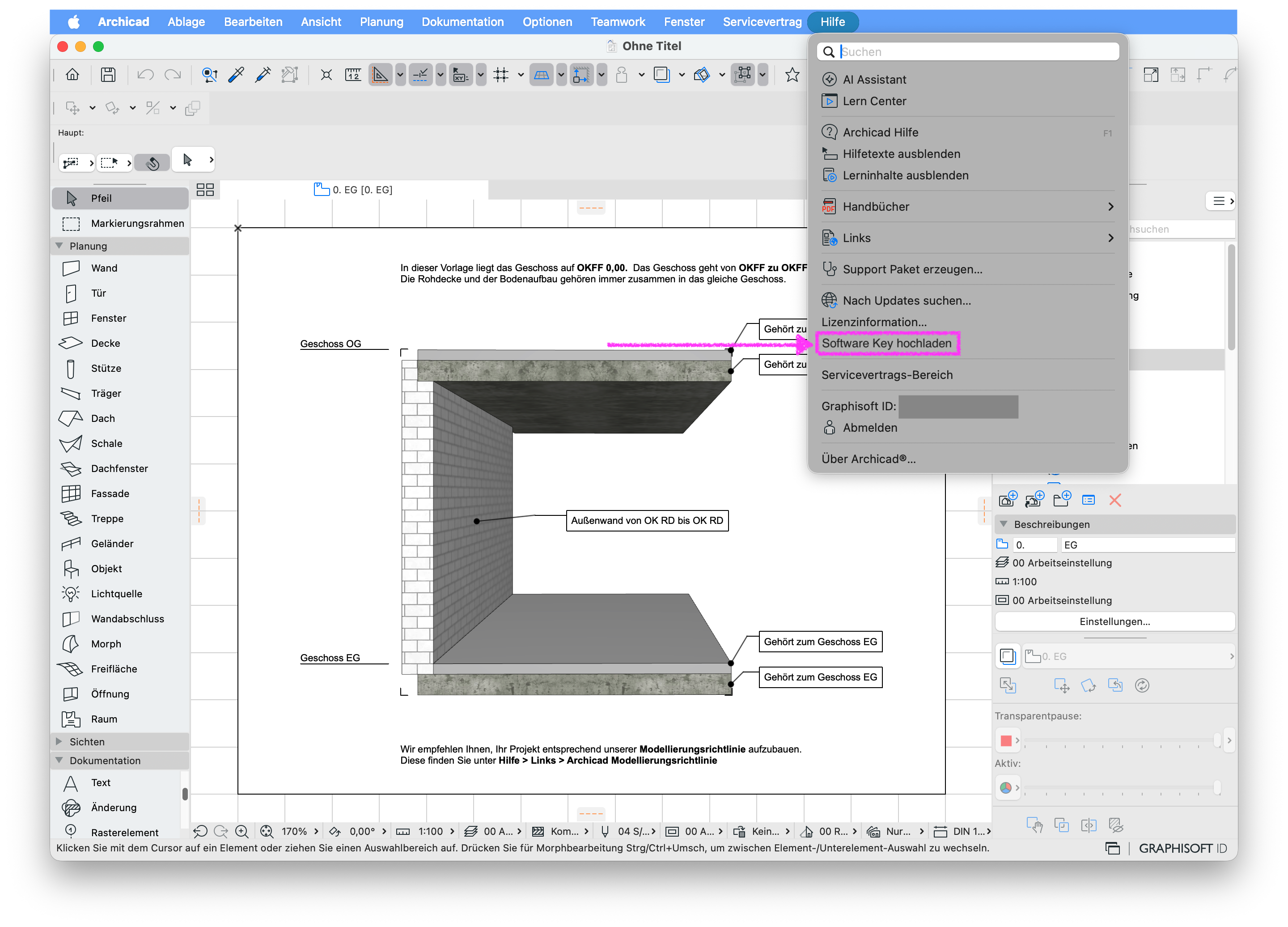Click the pipette pick-up parameters icon
The image size is (1288, 927).
236,74
